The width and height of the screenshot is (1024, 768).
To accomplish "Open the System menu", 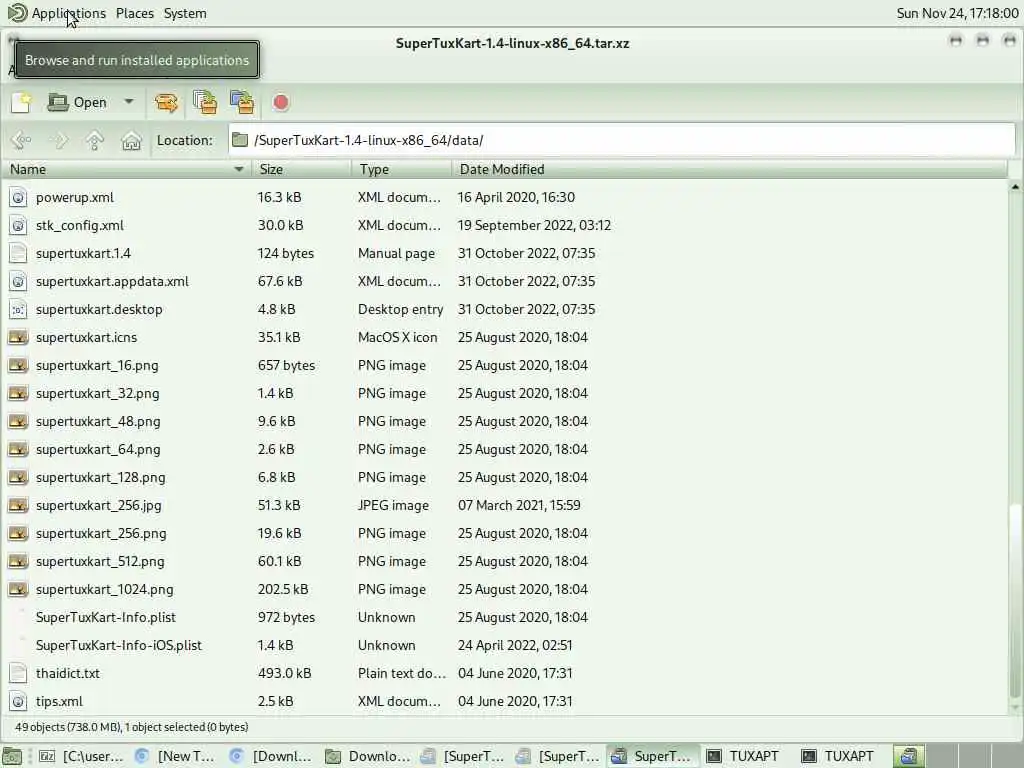I will click(185, 13).
